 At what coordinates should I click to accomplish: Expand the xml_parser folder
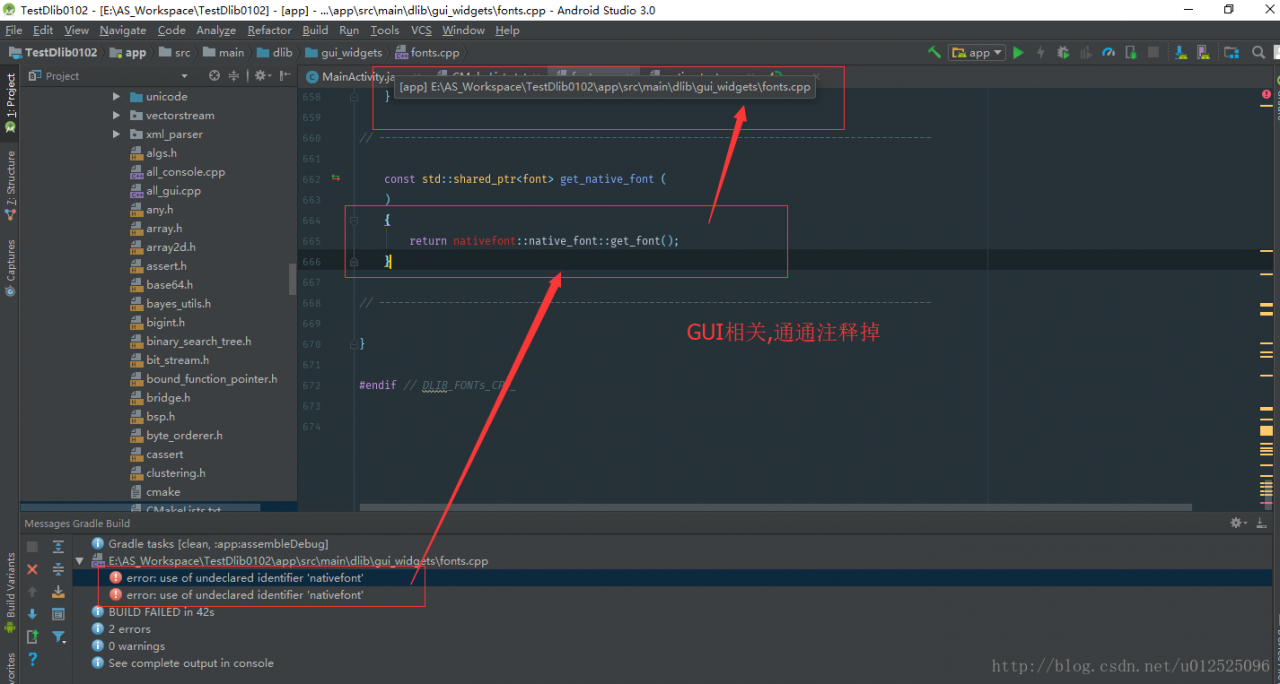click(117, 134)
